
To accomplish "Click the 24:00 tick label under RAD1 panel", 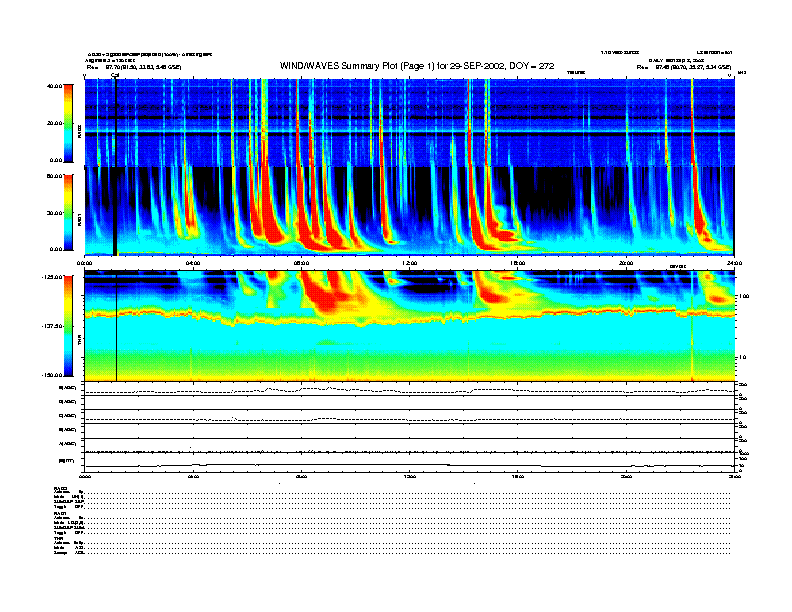I will [734, 263].
